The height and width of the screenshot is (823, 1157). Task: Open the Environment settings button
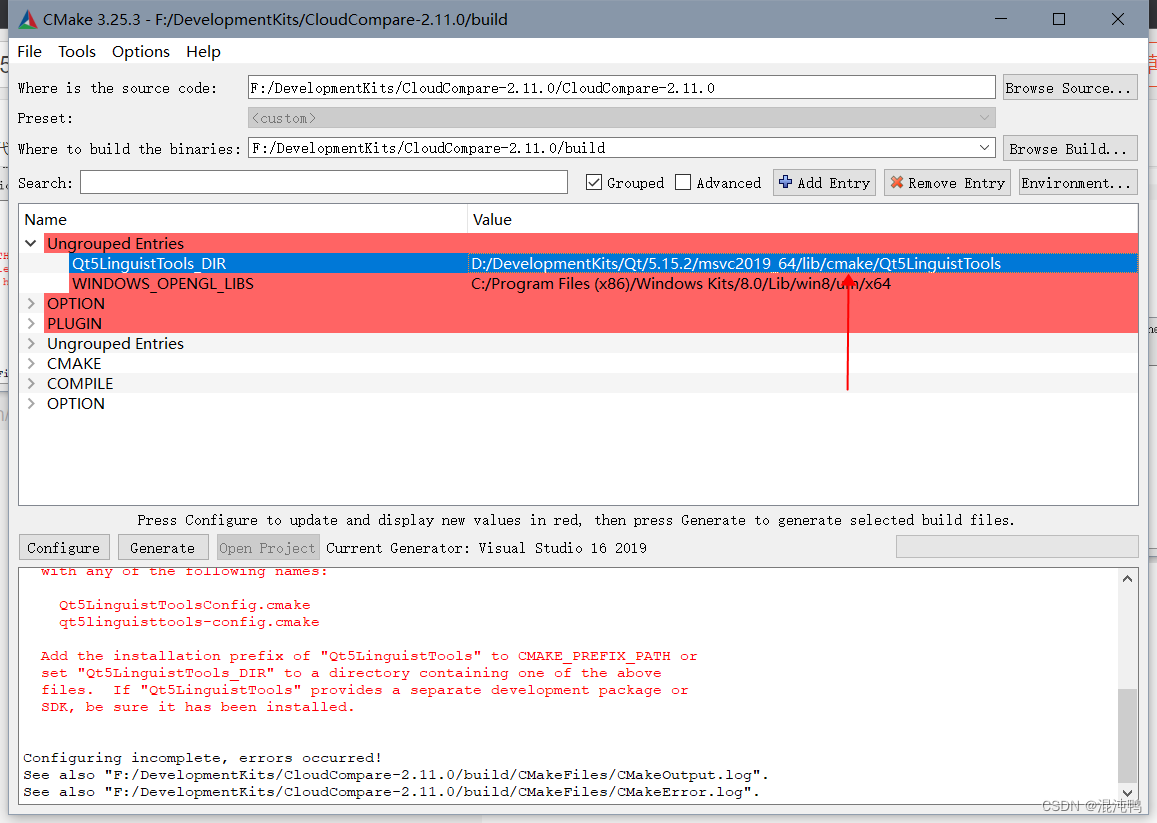coord(1078,182)
